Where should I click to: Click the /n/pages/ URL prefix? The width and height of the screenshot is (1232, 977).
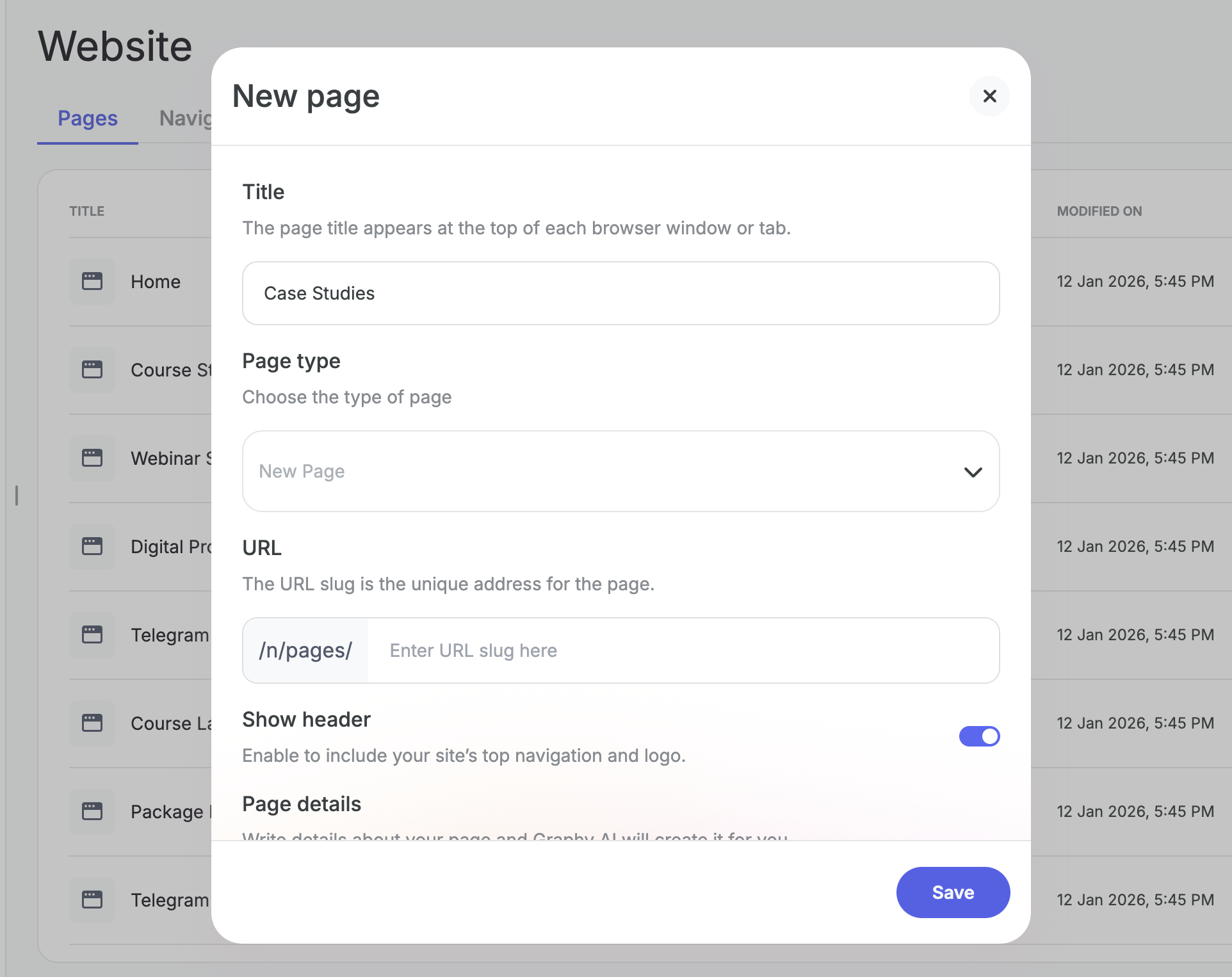[305, 650]
